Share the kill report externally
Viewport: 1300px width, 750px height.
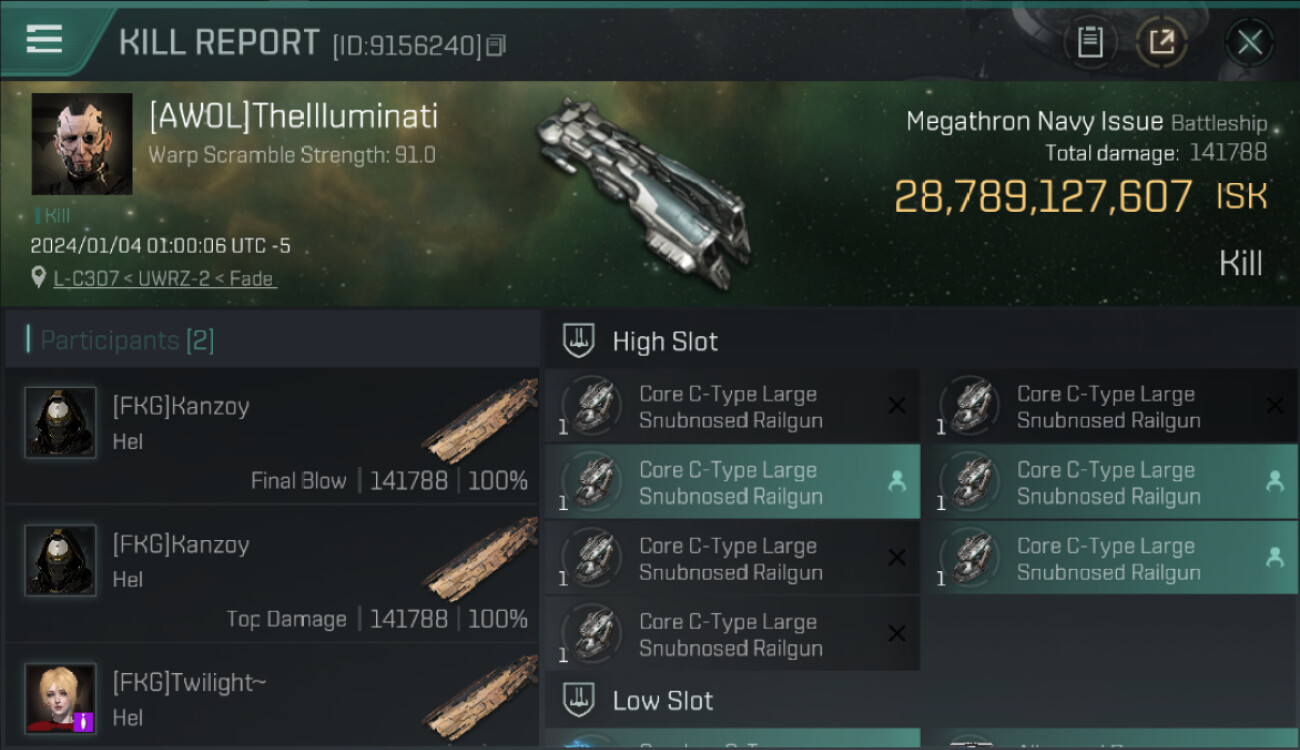coord(1161,42)
